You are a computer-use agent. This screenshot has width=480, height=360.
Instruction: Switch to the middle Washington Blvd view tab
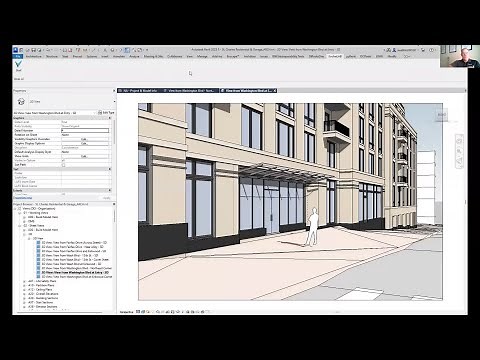click(191, 90)
